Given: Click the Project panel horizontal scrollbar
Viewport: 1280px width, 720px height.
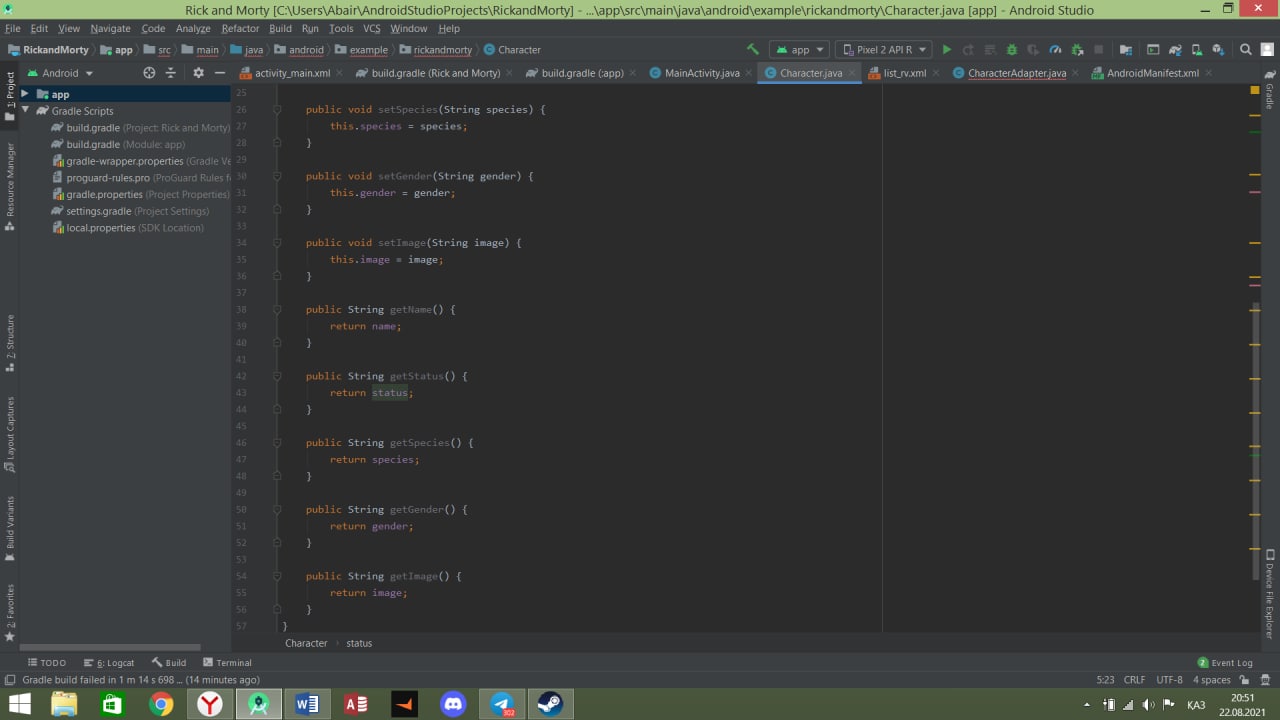Looking at the screenshot, I should [110, 647].
